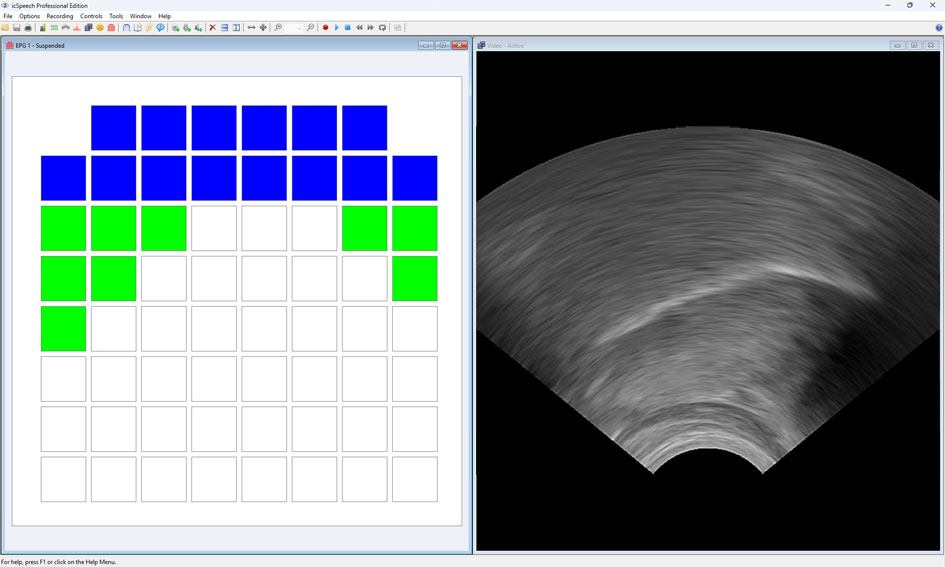Open the Options menu
Screen dimensions: 945x567
point(30,16)
